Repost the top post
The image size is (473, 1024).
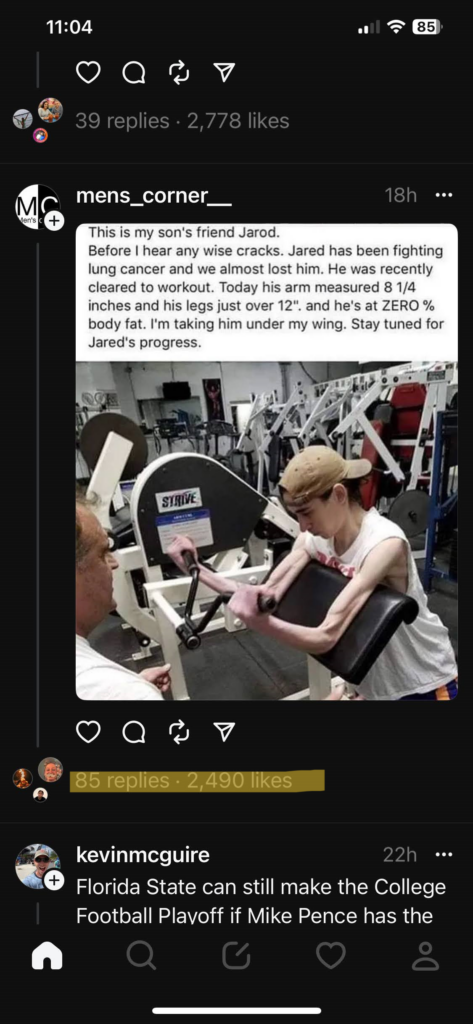[179, 72]
